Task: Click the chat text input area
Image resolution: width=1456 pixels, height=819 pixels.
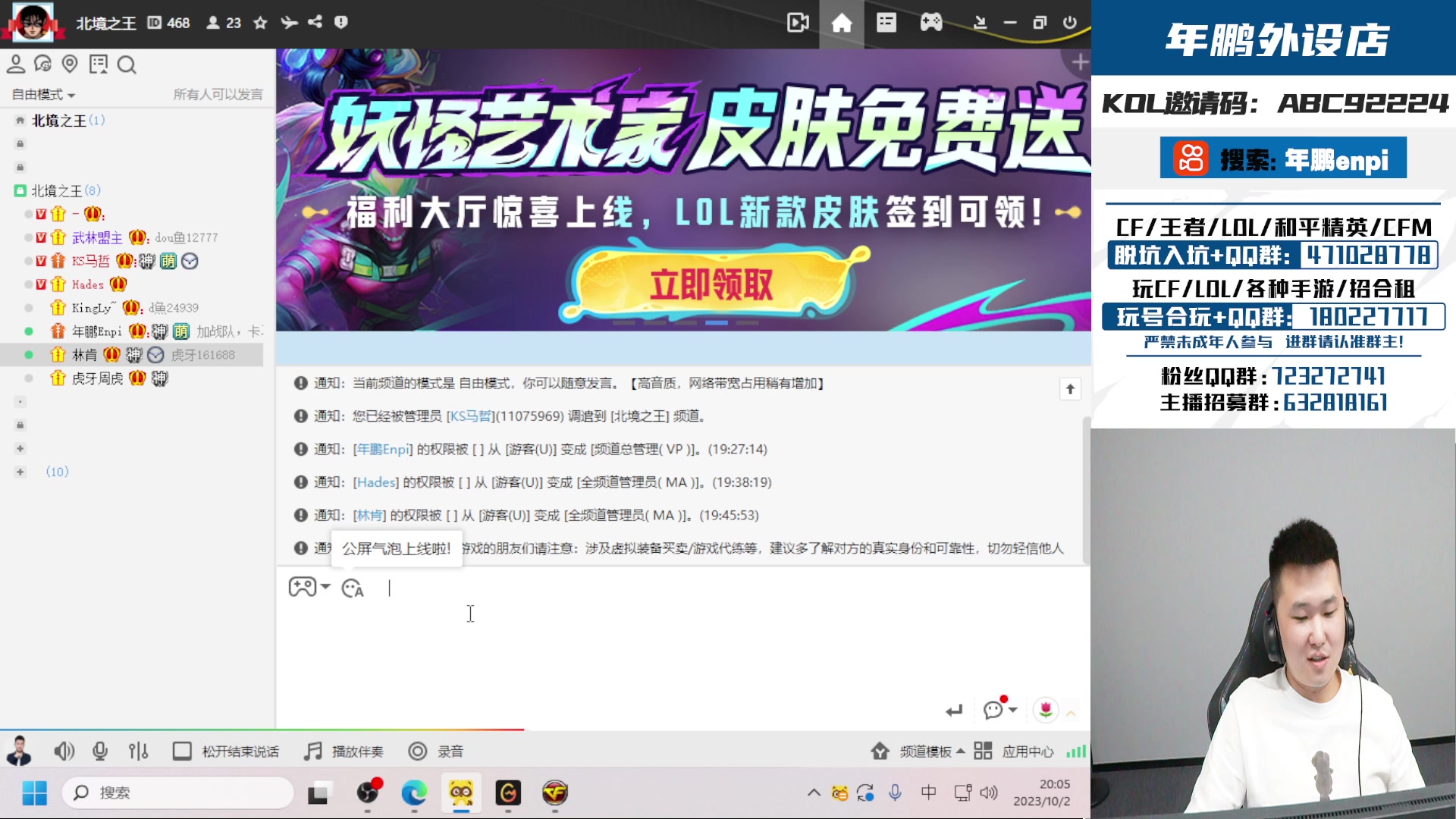Action: (682, 645)
